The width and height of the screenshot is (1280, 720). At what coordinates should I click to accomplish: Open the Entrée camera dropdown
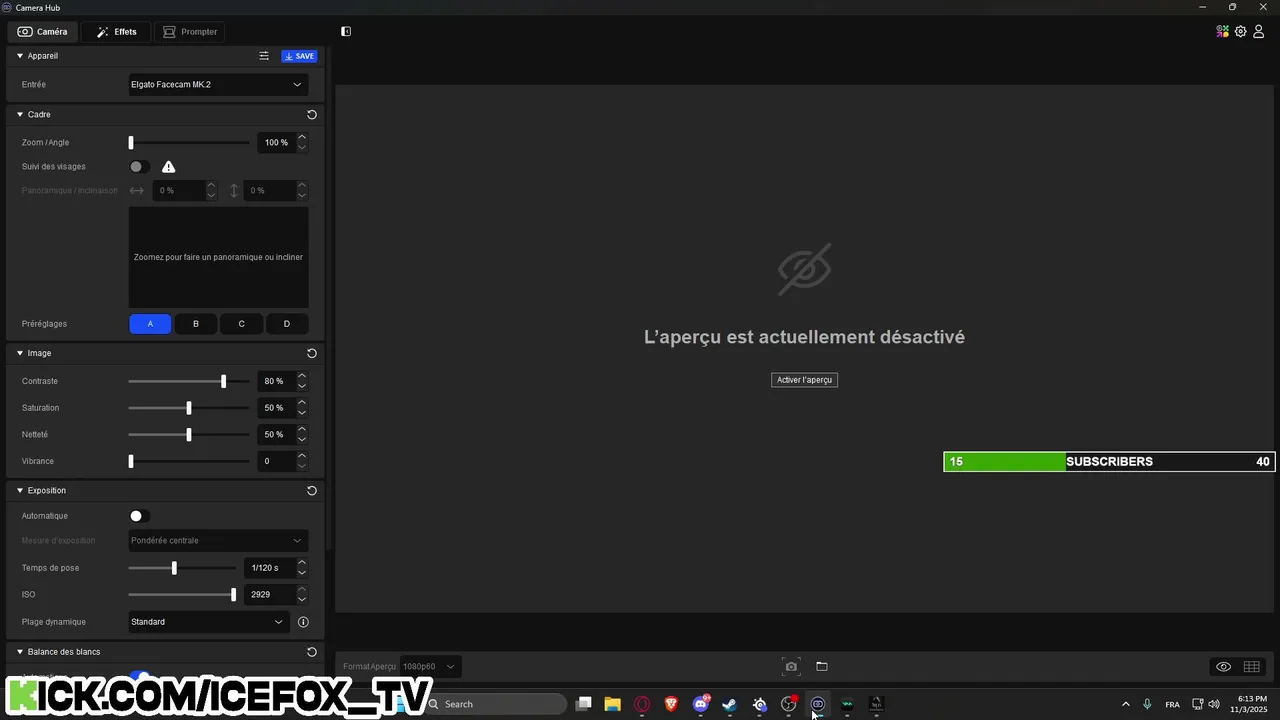pos(218,85)
